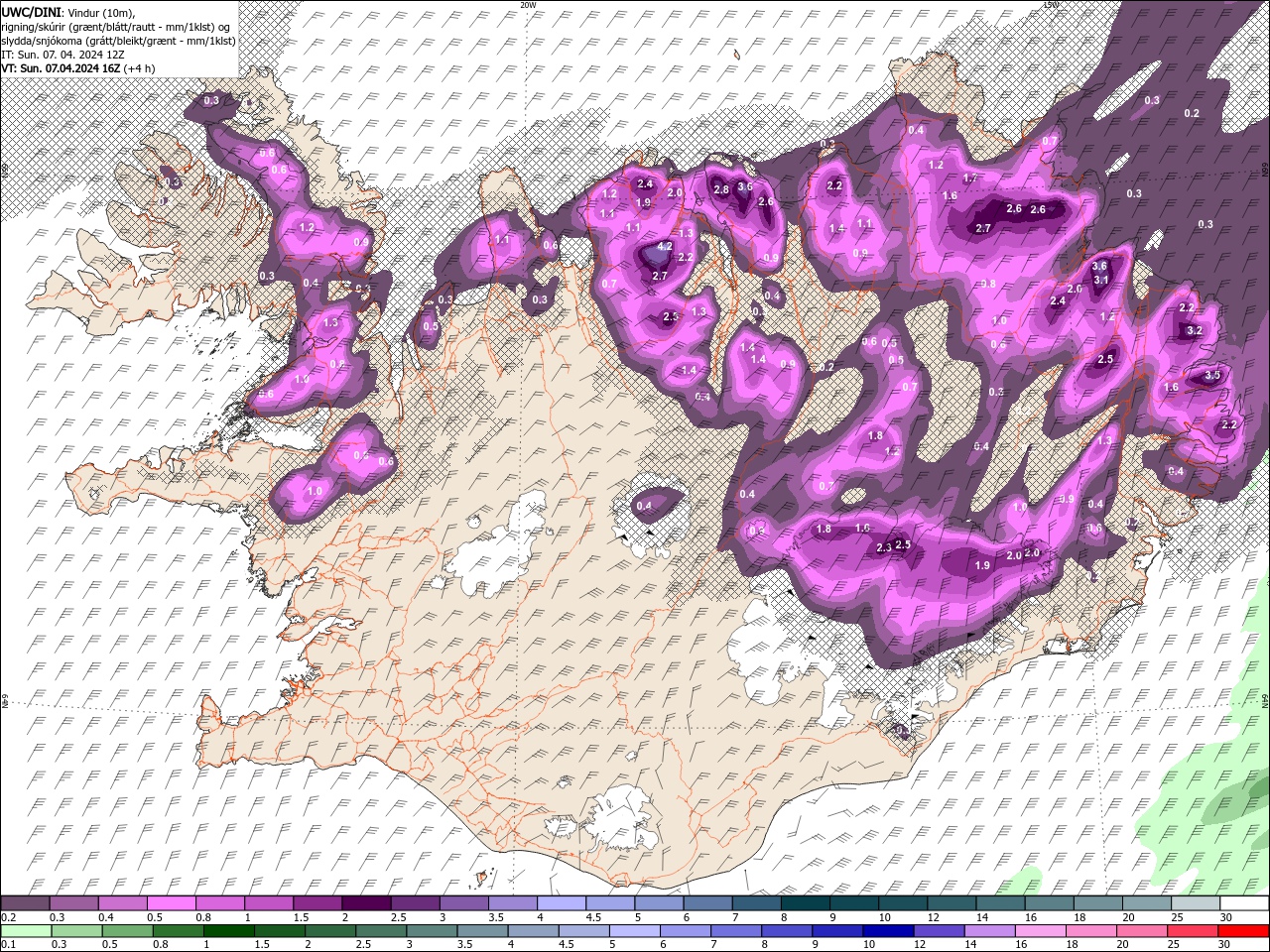Pick the darkest purple 2–2.5 snow legend swatch
The image size is (1270, 952).
pyautogui.click(x=366, y=903)
